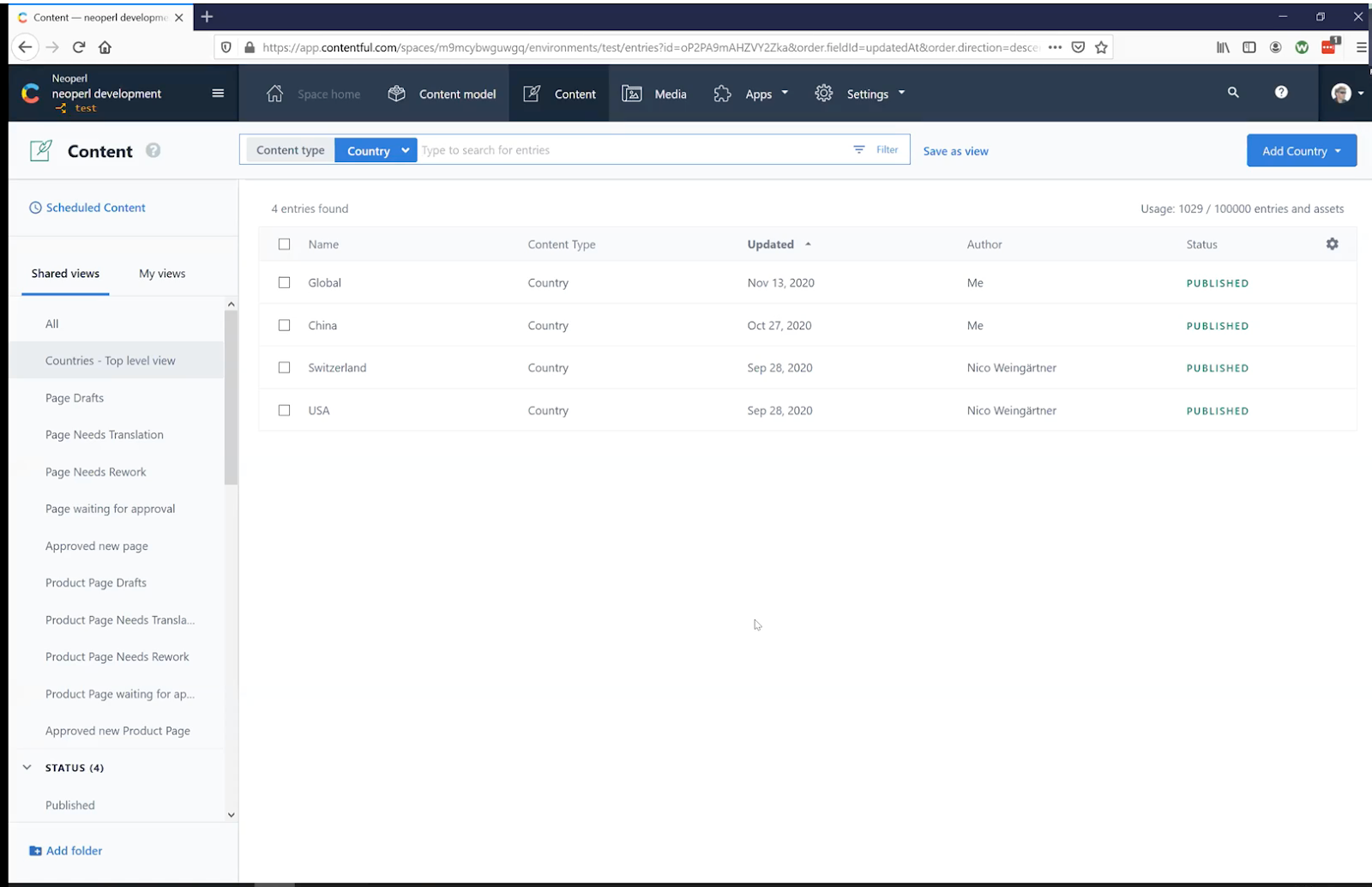The width and height of the screenshot is (1372, 887).
Task: Click the Contentful logo icon
Action: (31, 94)
